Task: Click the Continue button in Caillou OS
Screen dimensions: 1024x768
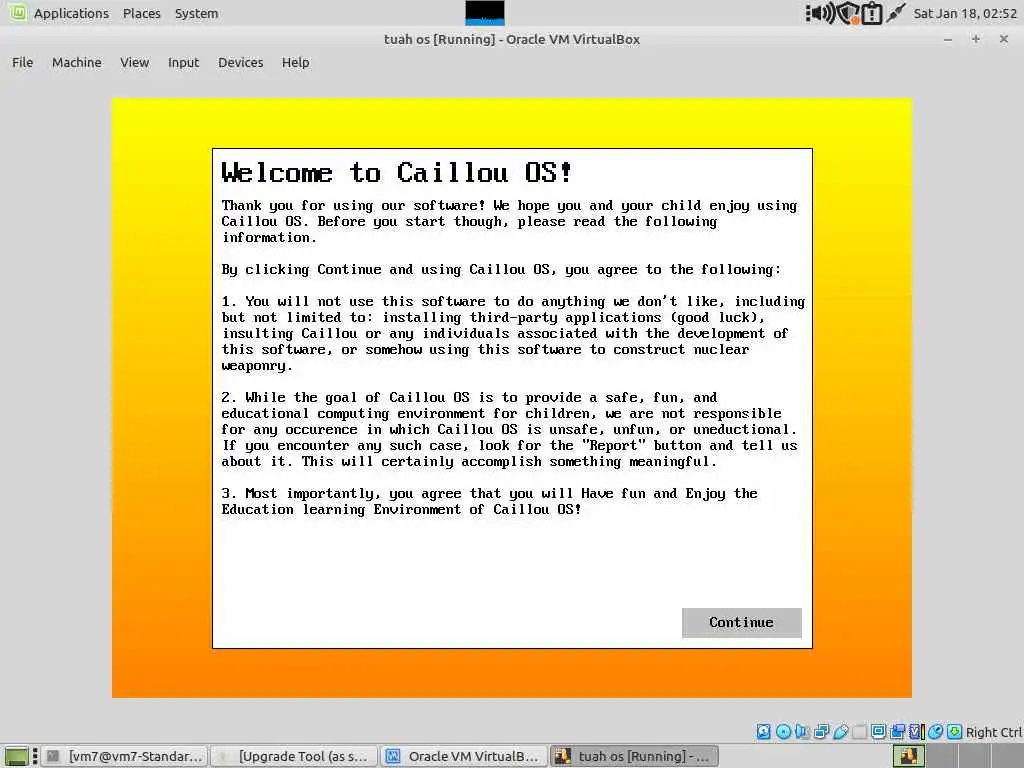Action: pos(741,622)
